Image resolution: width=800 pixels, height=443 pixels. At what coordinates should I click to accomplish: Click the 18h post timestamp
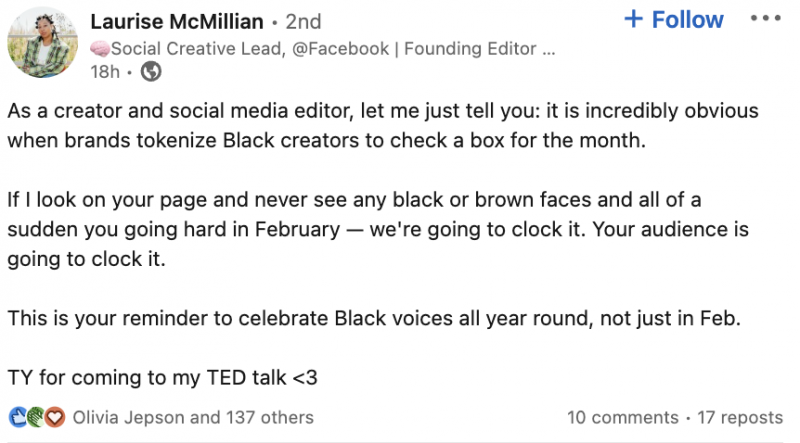point(105,72)
